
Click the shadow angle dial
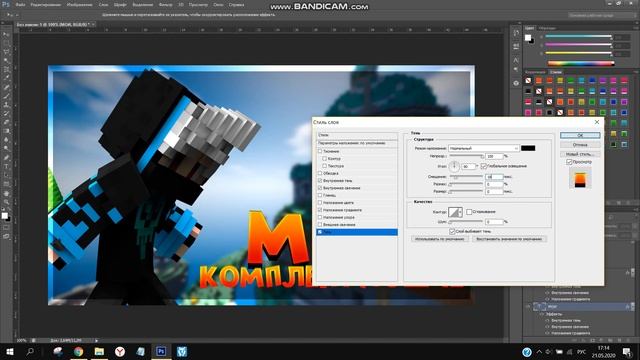click(x=454, y=166)
